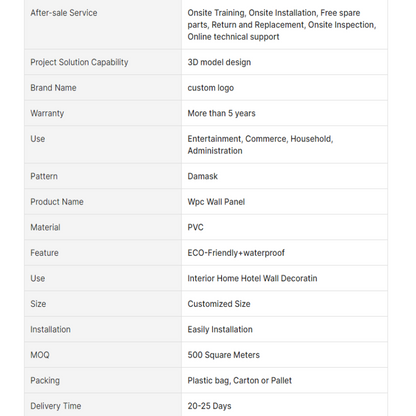Click Interior Home Hotel Wall Decoratin value
The image size is (416, 416).
[252, 278]
